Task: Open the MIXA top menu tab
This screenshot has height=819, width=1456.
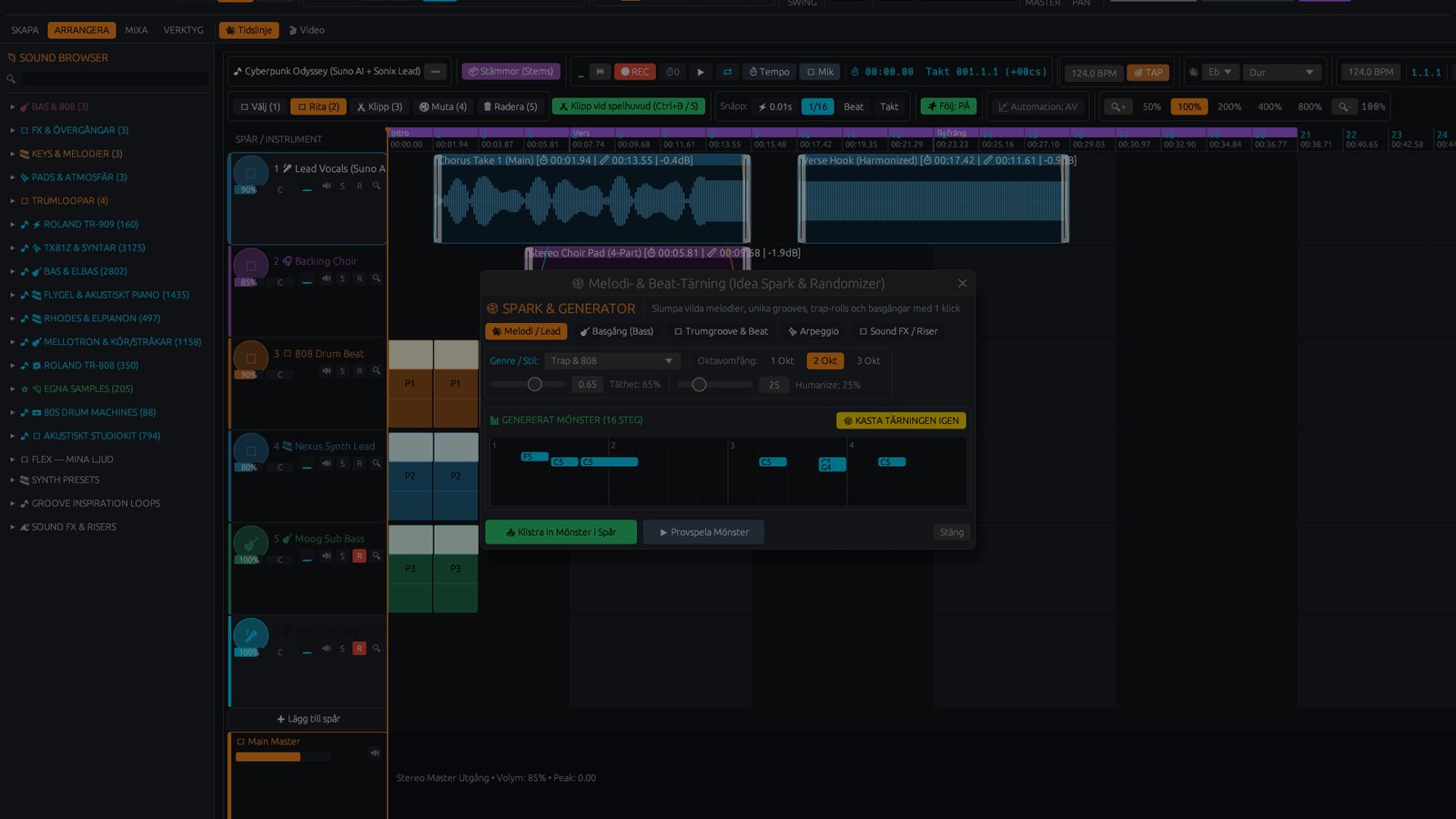Action: click(136, 30)
